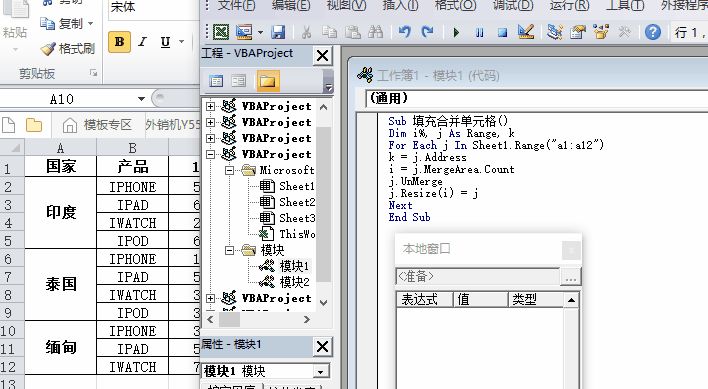This screenshot has height=389, width=708.
Task: Toggle Bold formatting in Excel ribbon
Action: click(120, 42)
